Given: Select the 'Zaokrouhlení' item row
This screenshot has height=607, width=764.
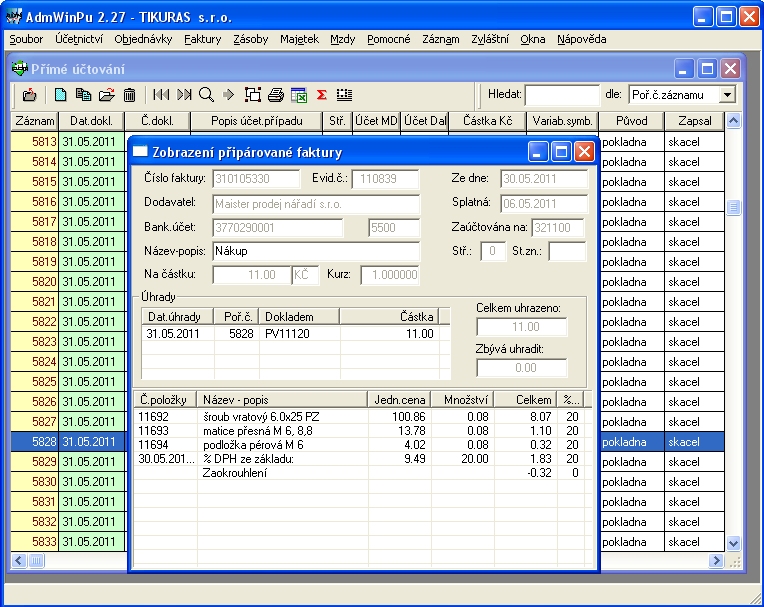Looking at the screenshot, I should tap(363, 473).
